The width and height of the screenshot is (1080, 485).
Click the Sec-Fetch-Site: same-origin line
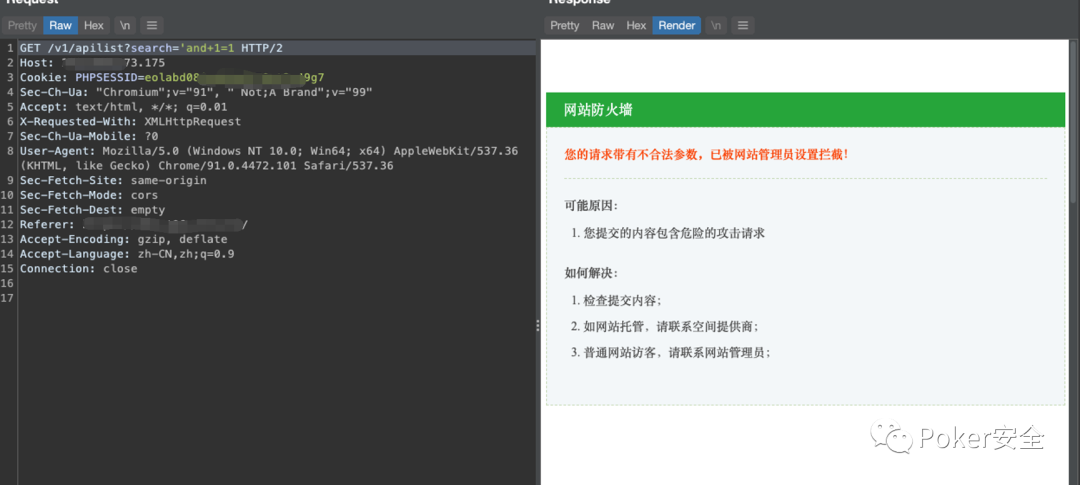(113, 180)
